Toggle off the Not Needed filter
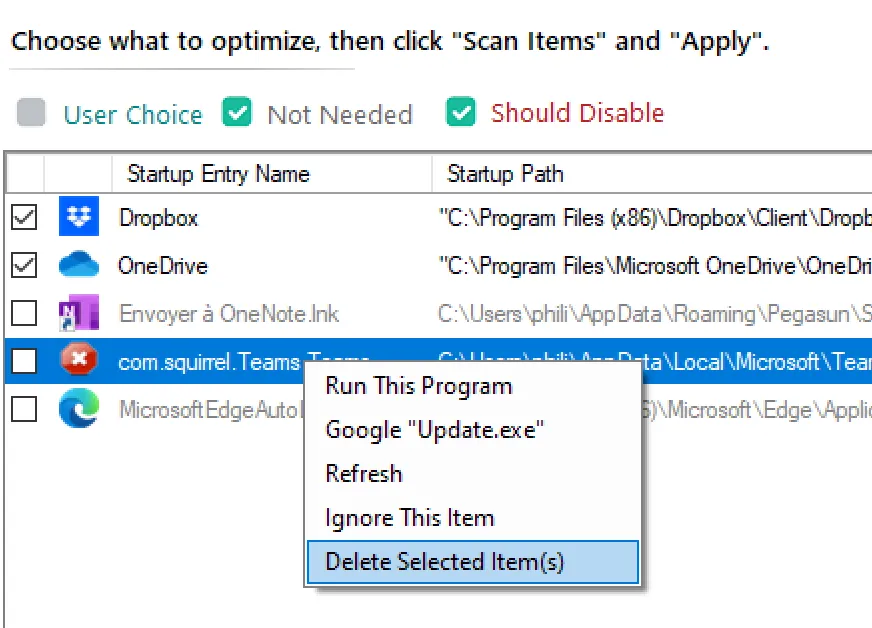Screen dimensions: 872x628 pyautogui.click(x=237, y=112)
